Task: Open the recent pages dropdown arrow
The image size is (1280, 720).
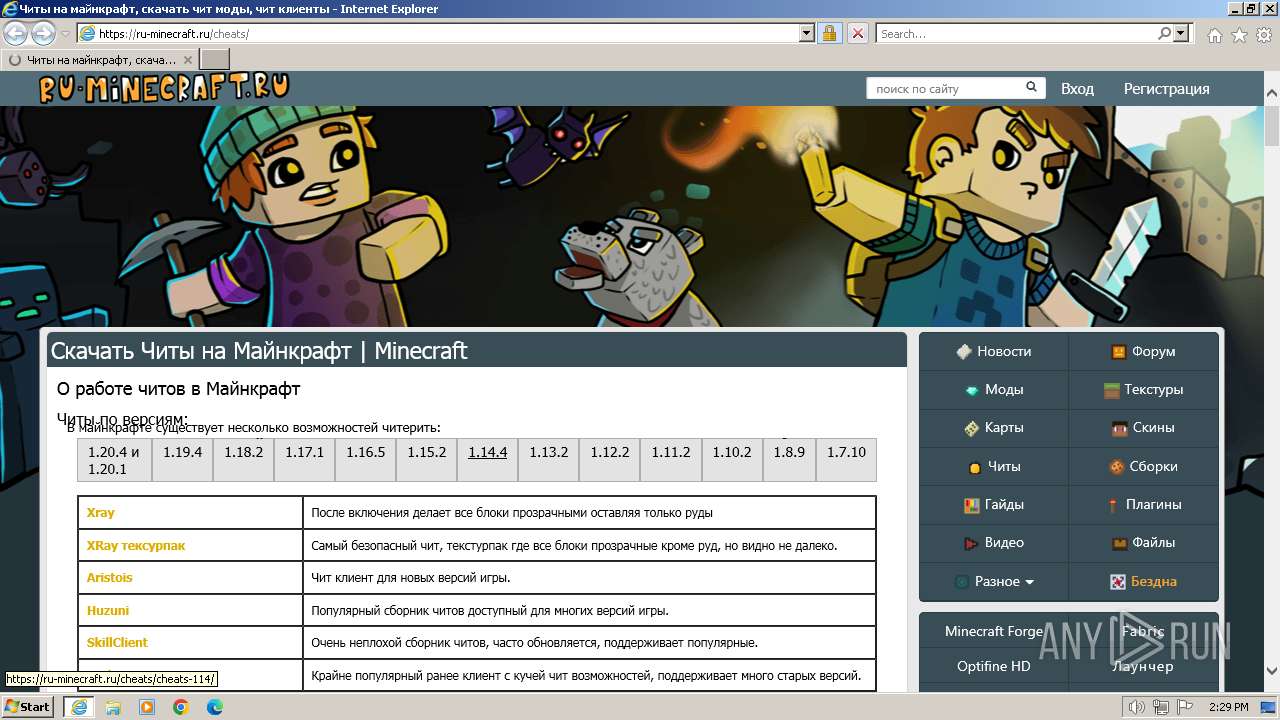Action: coord(65,34)
